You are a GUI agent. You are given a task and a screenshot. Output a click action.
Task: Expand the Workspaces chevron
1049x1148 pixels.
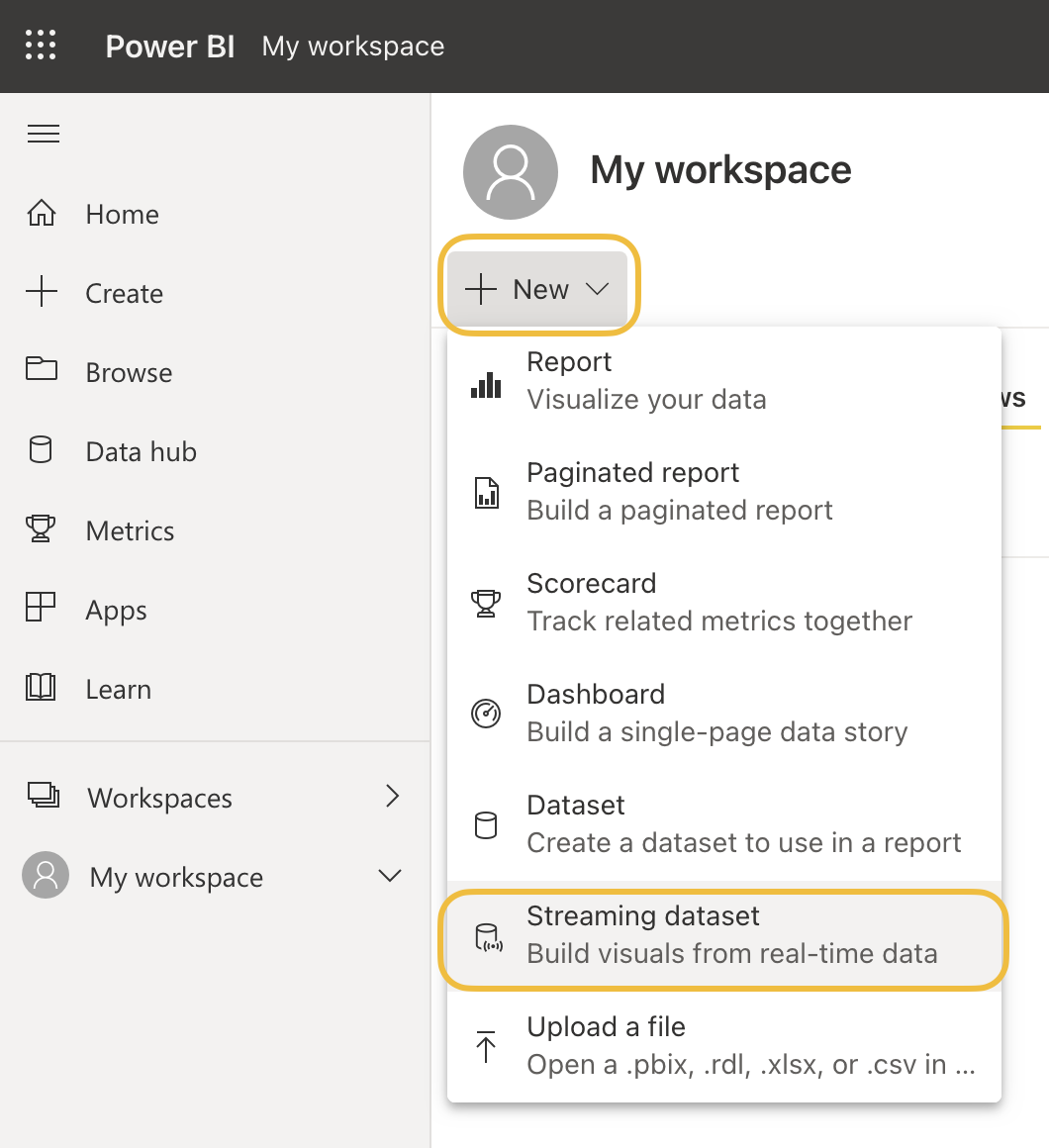click(x=392, y=797)
